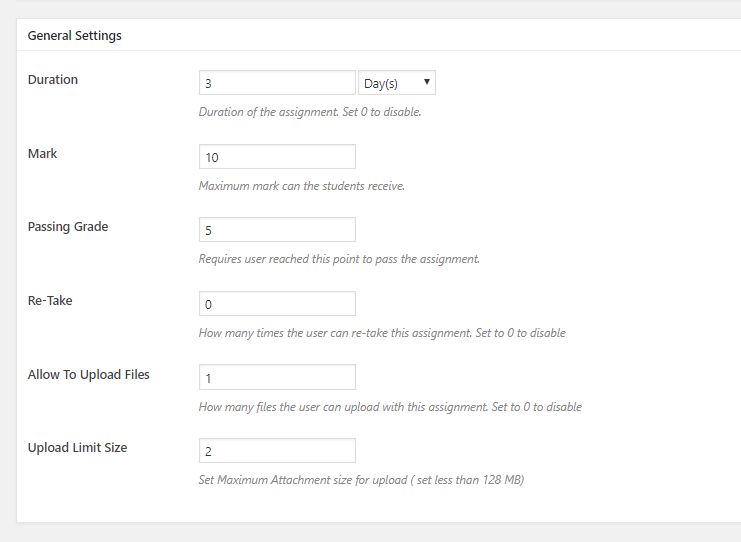Click the 'Requires user reached this point' description

pos(339,259)
